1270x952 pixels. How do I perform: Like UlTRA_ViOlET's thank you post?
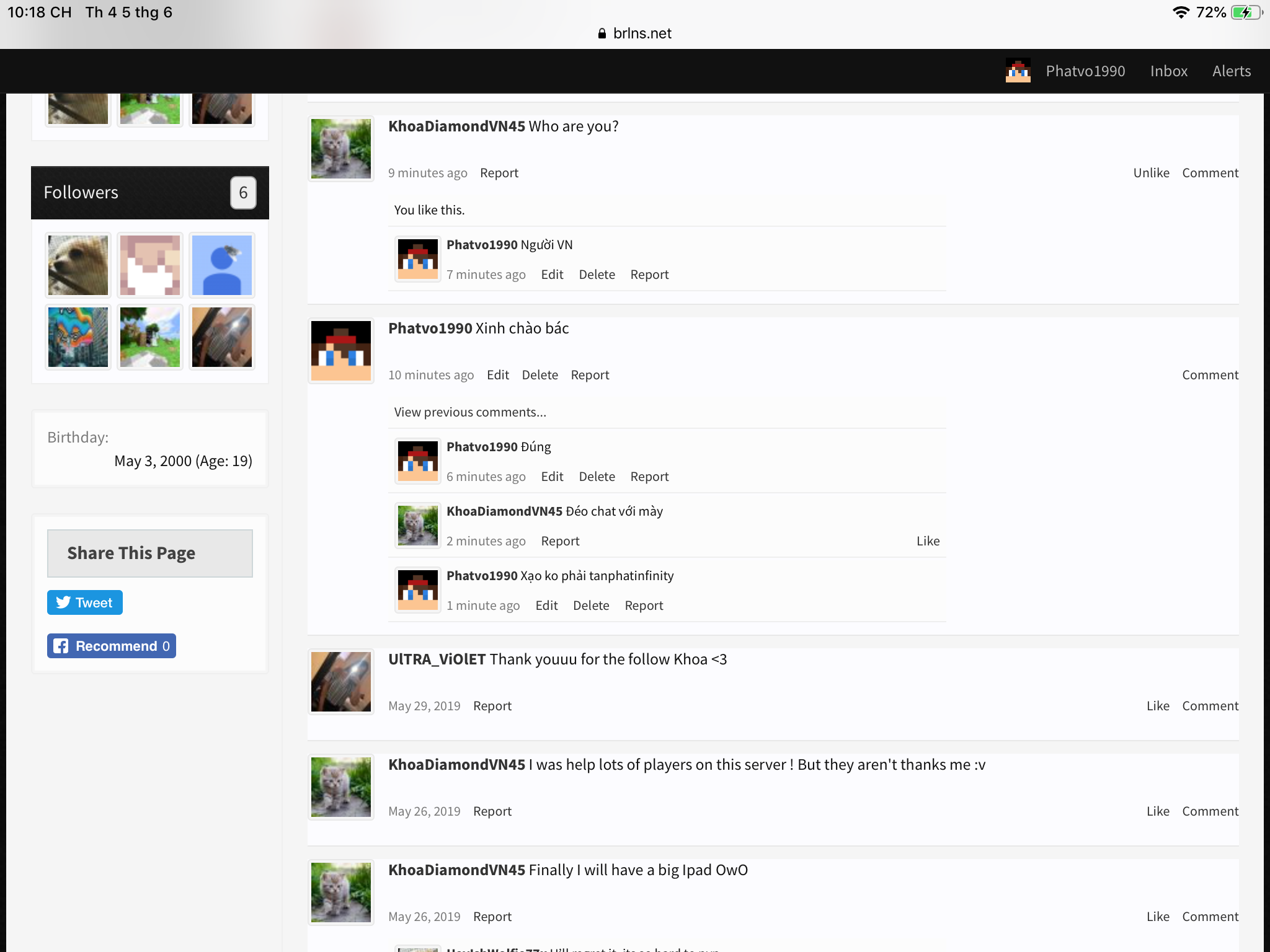click(1158, 706)
